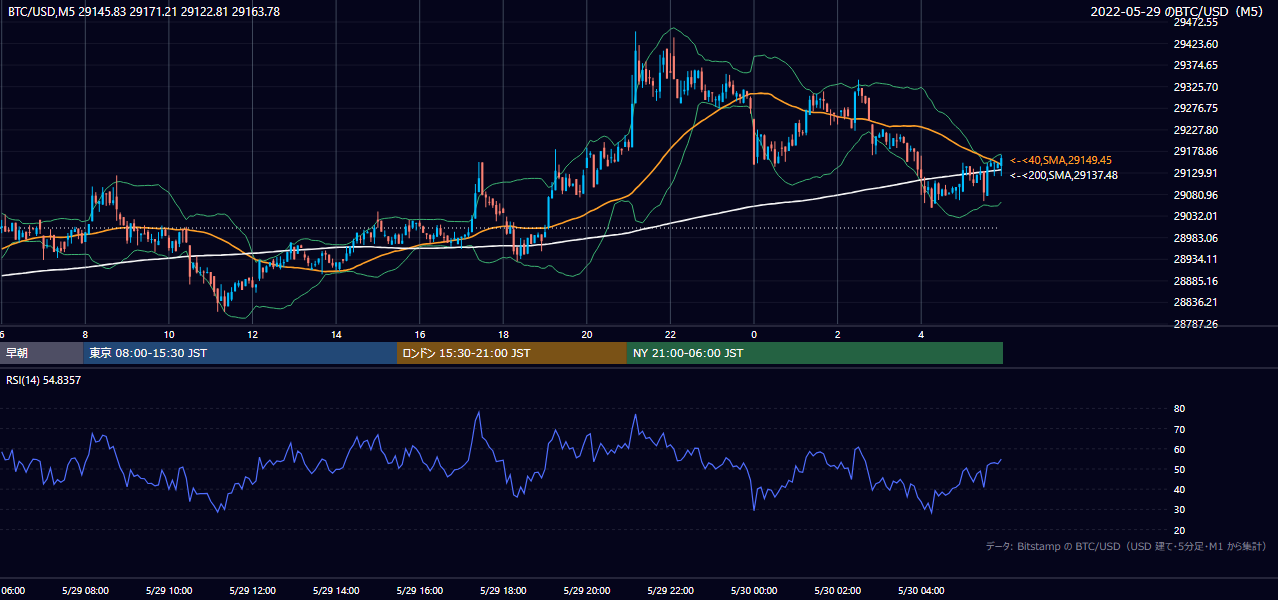Click the ロンドン 15:30-21:00 JST session bar

coord(512,353)
